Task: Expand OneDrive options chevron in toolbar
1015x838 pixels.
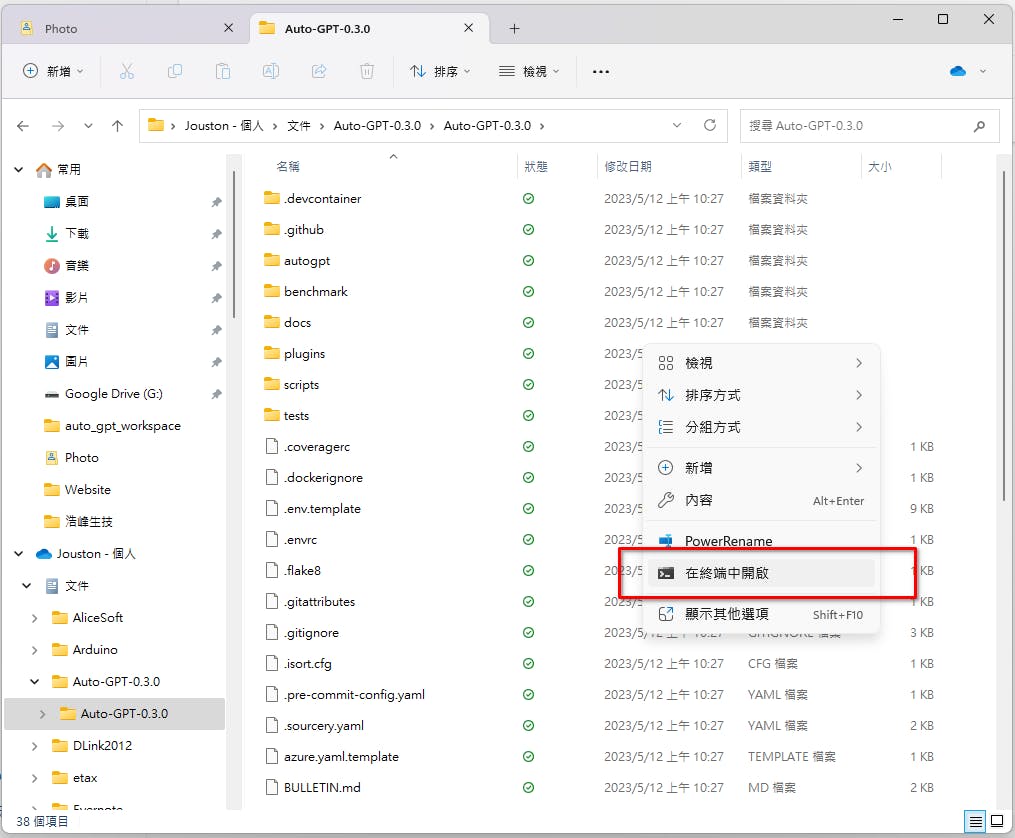Action: pyautogui.click(x=983, y=71)
